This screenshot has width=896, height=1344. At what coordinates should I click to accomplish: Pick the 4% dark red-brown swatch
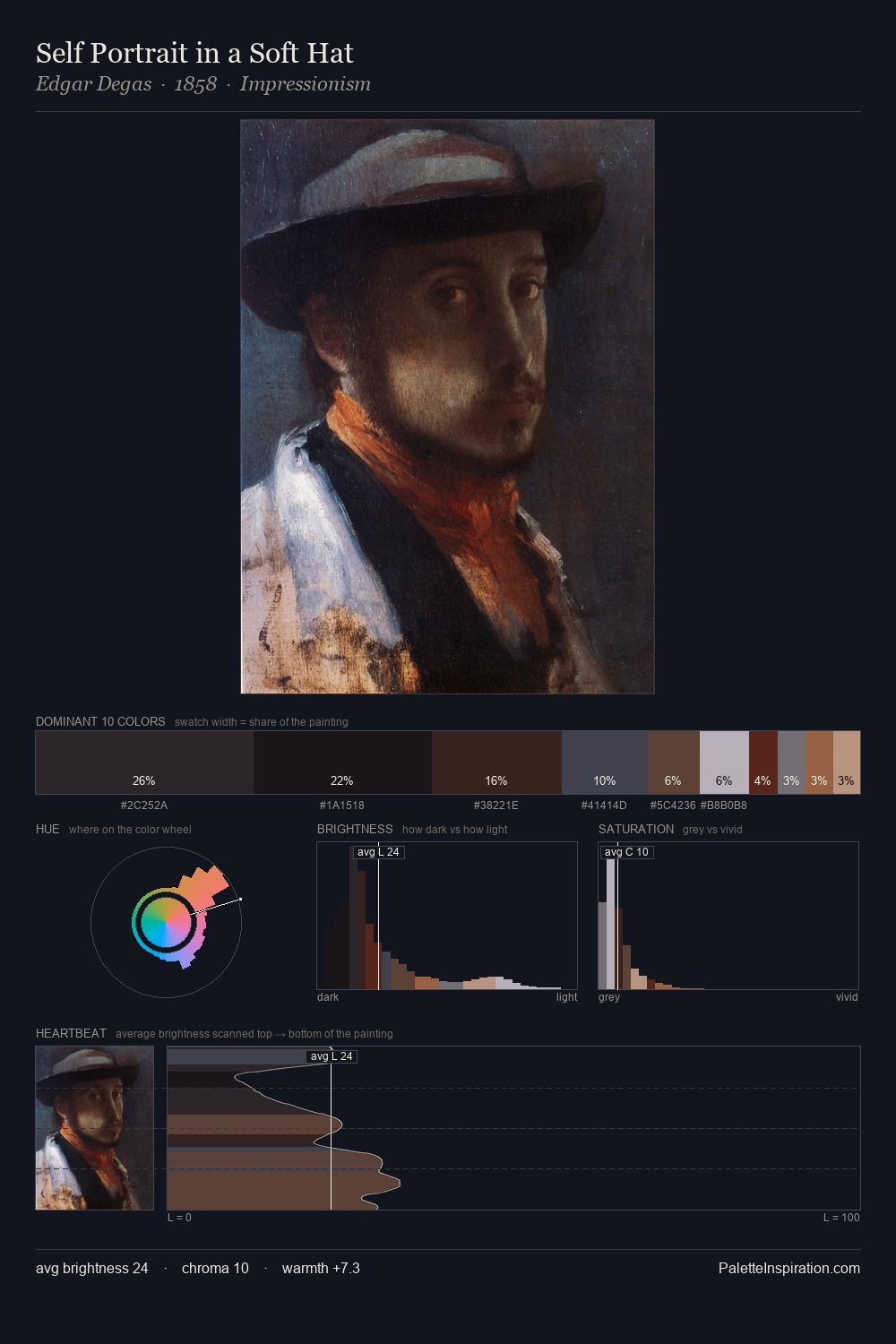click(x=762, y=762)
